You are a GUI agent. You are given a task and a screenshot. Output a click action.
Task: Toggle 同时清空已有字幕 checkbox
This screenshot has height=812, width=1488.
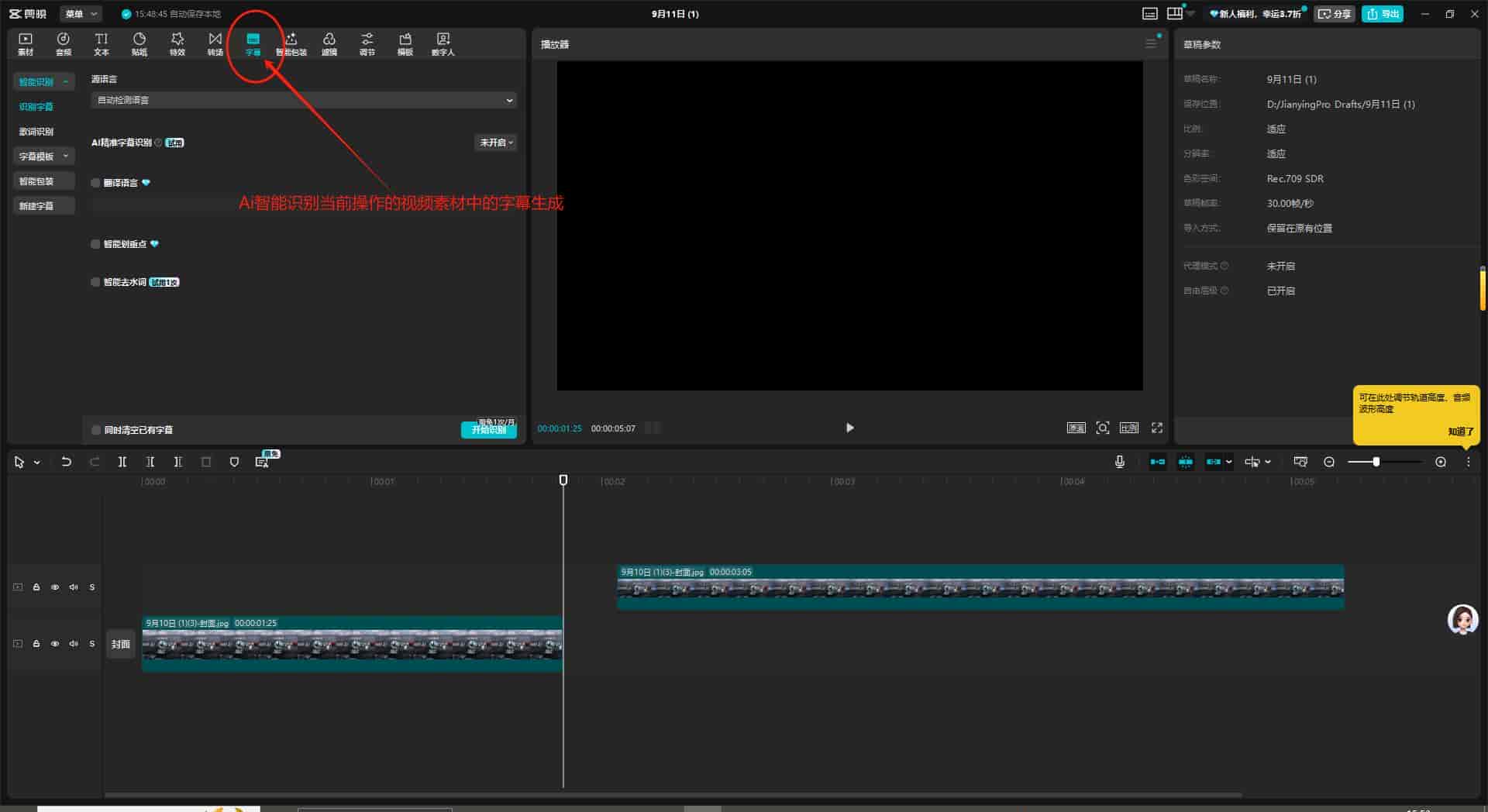coord(96,430)
